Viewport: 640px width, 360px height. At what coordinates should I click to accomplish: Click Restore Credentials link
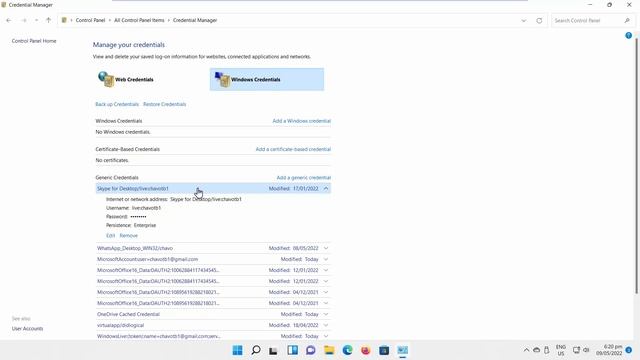pos(164,104)
